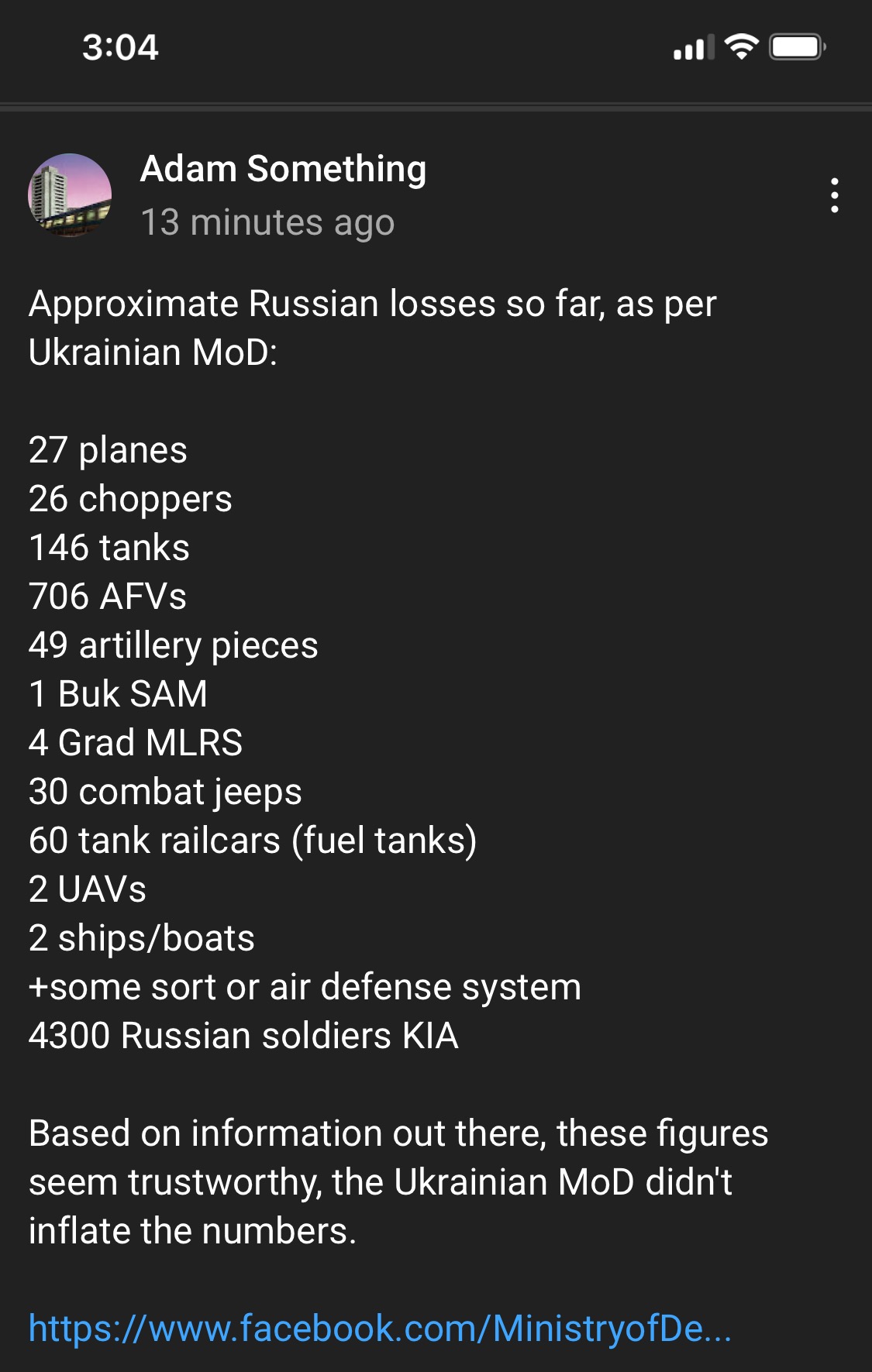Tap the Wi-Fi status icon
Image resolution: width=872 pixels, height=1372 pixels.
[x=741, y=47]
